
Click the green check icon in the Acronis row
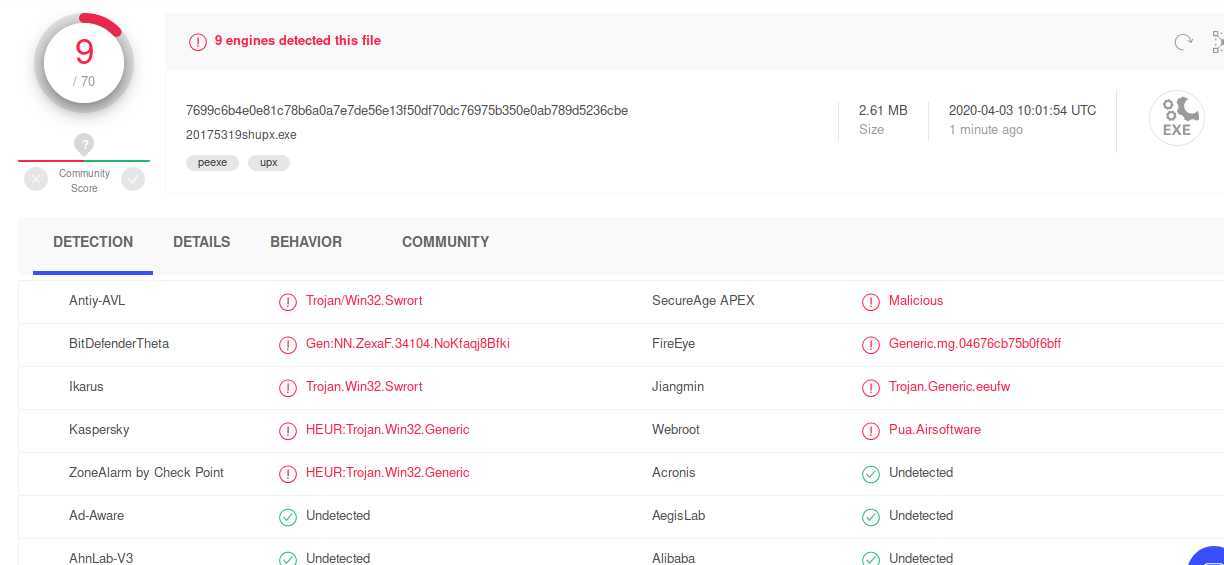(871, 473)
